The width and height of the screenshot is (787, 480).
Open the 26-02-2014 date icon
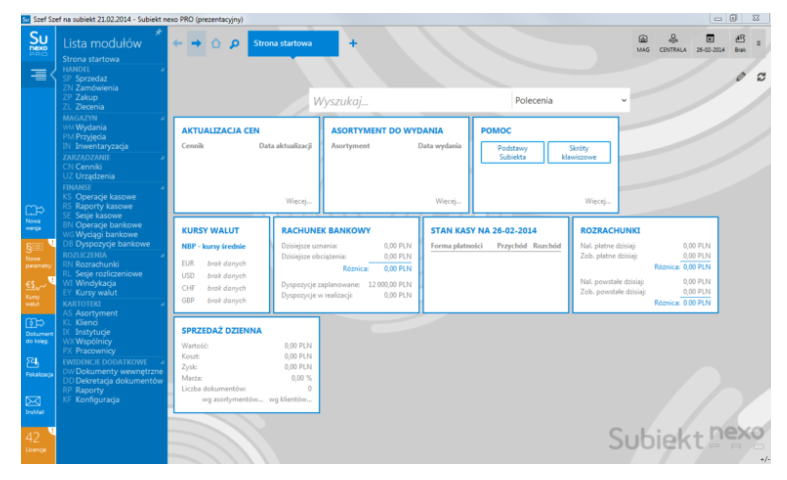click(x=710, y=43)
